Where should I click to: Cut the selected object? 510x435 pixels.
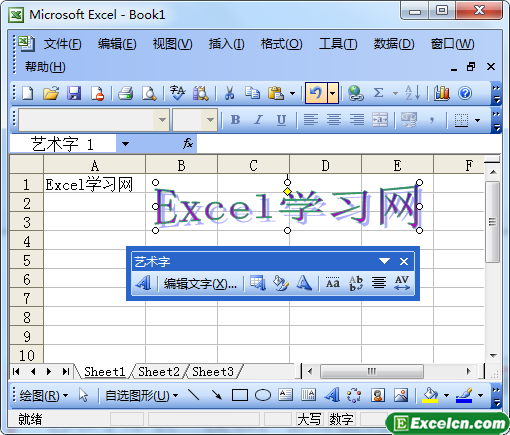(x=229, y=93)
